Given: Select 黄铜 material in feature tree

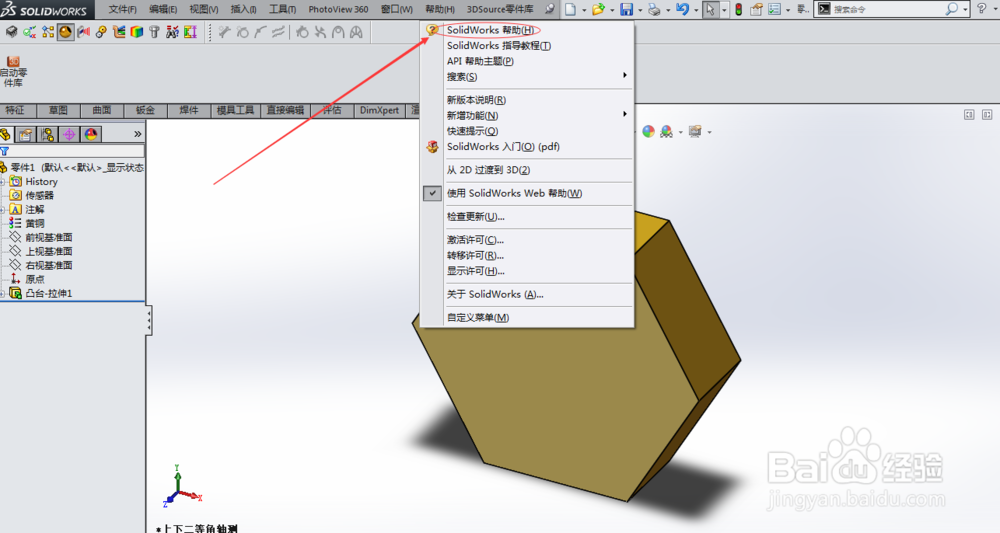Looking at the screenshot, I should point(34,224).
